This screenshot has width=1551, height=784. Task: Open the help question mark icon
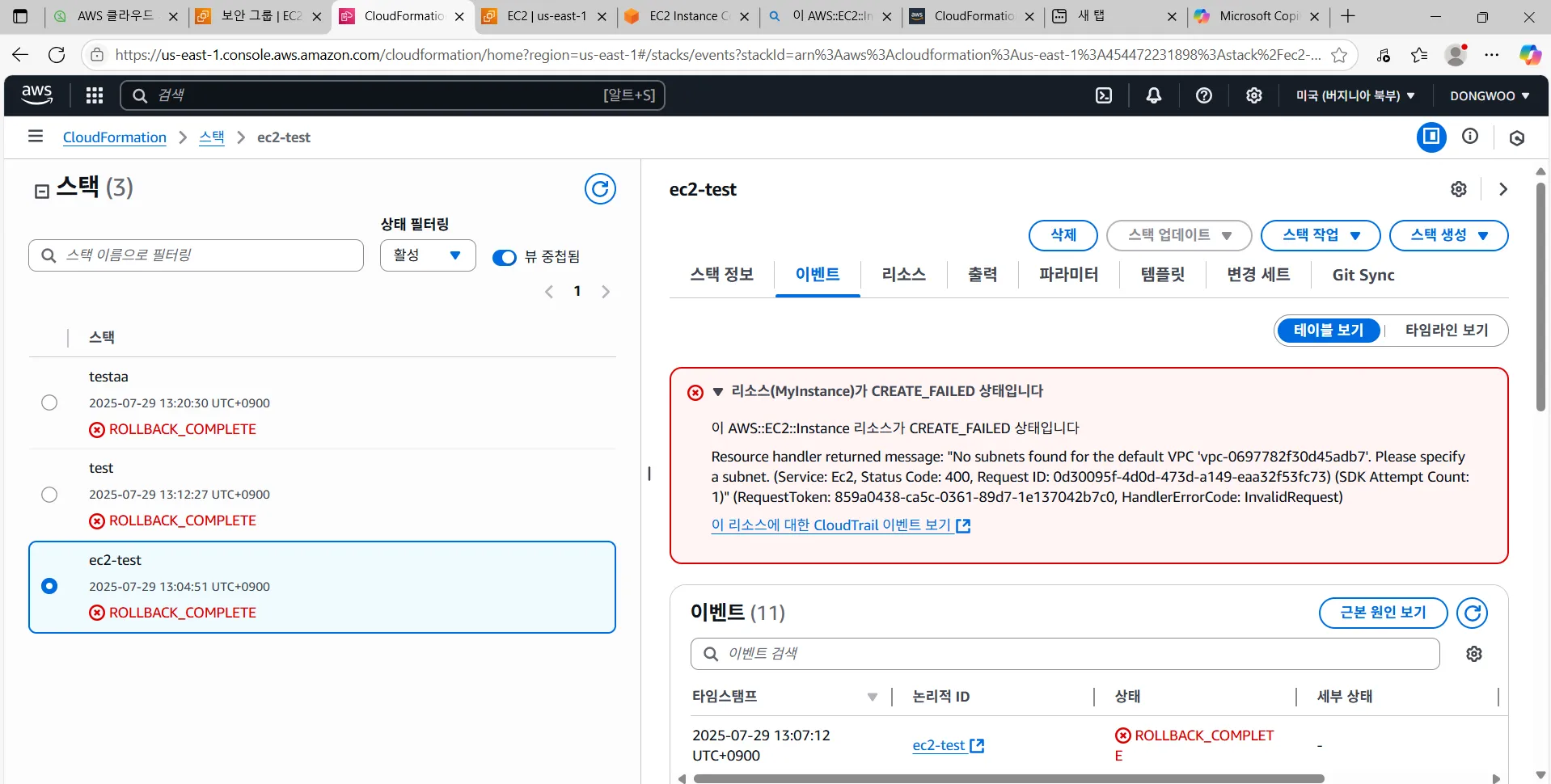tap(1204, 95)
